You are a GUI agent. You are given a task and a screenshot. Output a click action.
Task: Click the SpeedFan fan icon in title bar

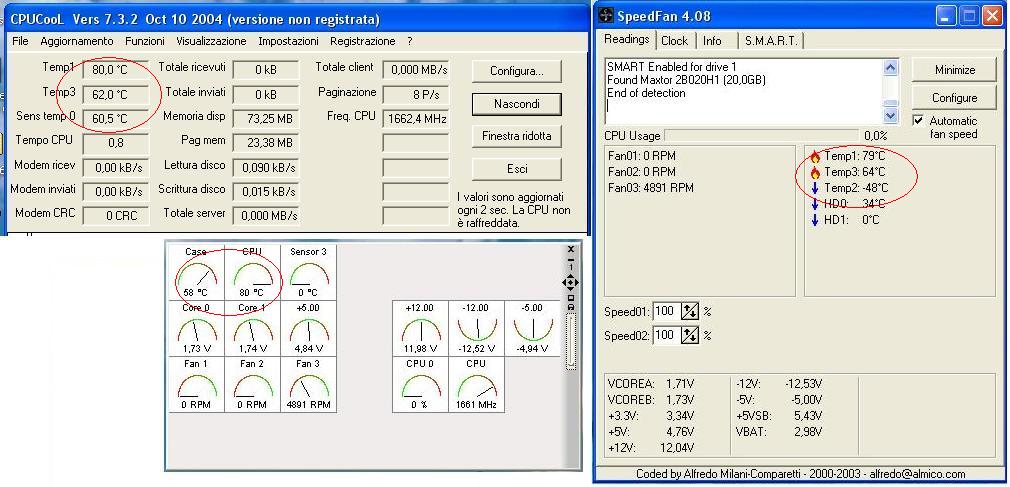606,16
